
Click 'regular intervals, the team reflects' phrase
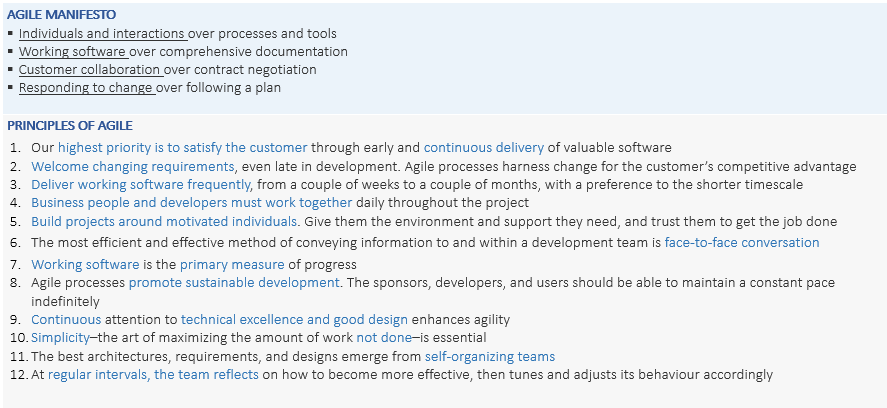(x=153, y=375)
